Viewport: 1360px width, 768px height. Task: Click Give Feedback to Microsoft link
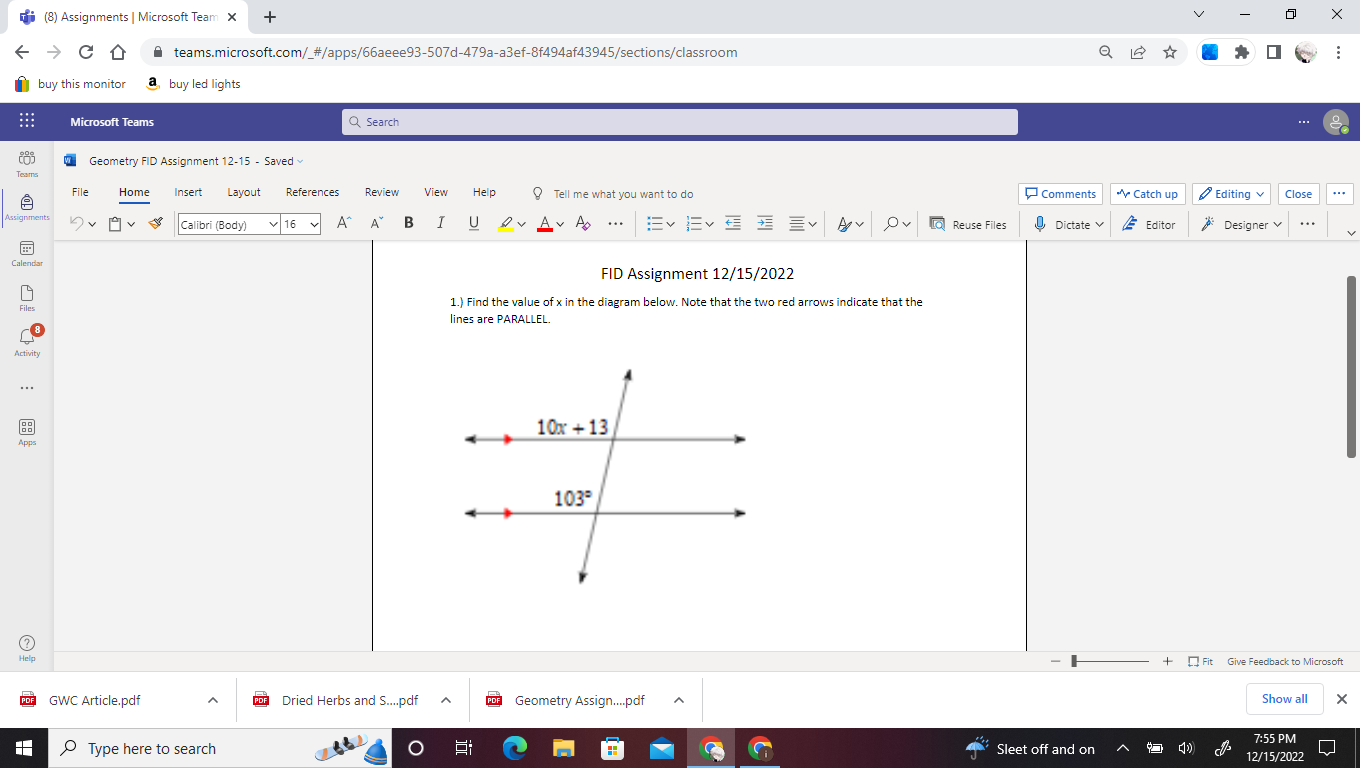point(1285,662)
